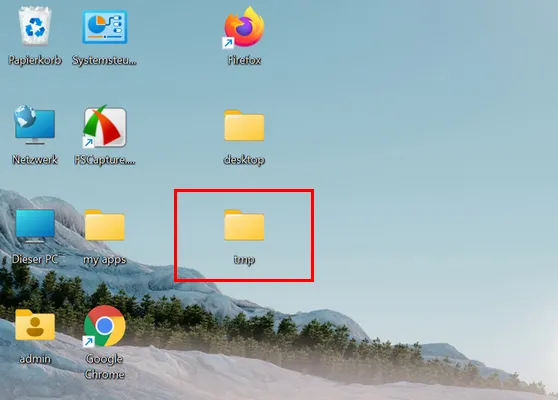Click the FSCapture... label text
This screenshot has width=558, height=400.
click(105, 160)
